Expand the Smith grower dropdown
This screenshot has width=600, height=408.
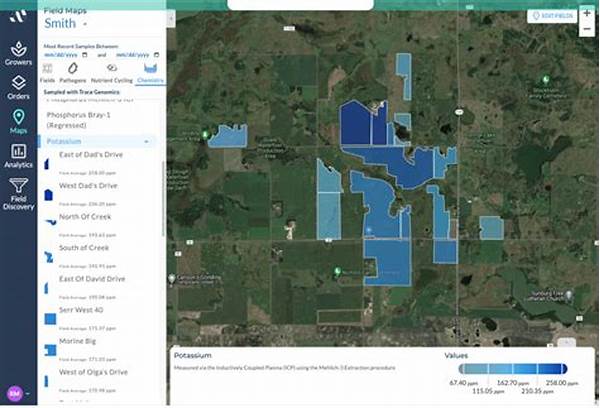pos(85,22)
